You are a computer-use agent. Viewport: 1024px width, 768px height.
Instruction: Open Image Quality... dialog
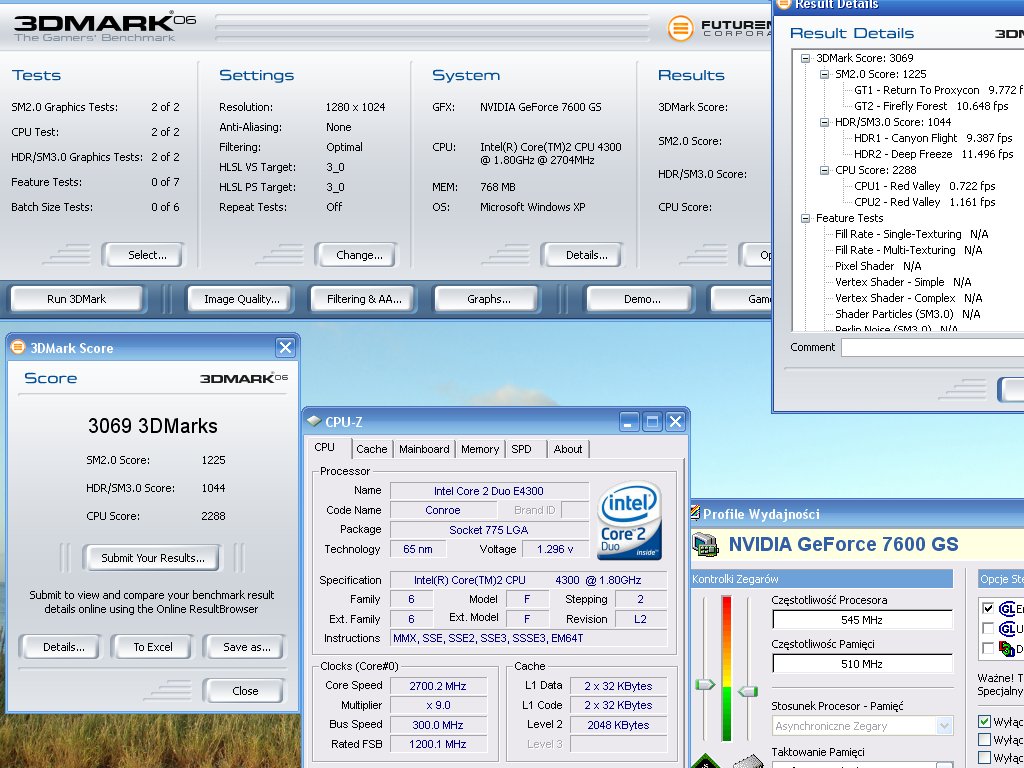point(241,298)
